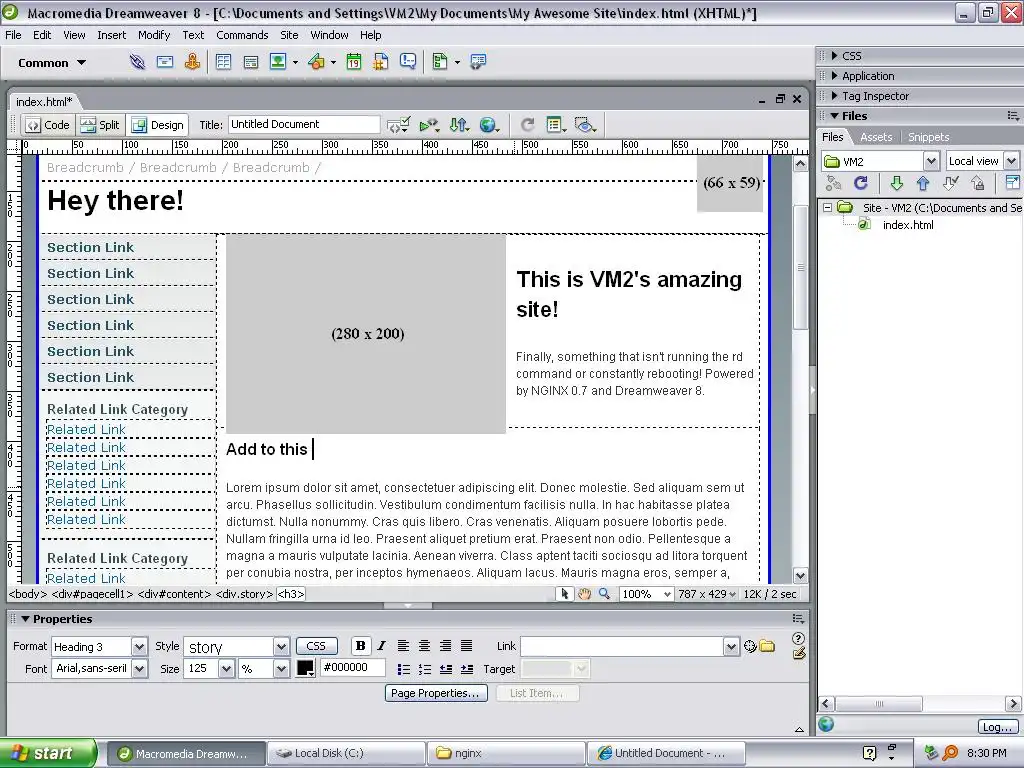
Task: Switch to the Snippets tab
Action: [x=928, y=137]
